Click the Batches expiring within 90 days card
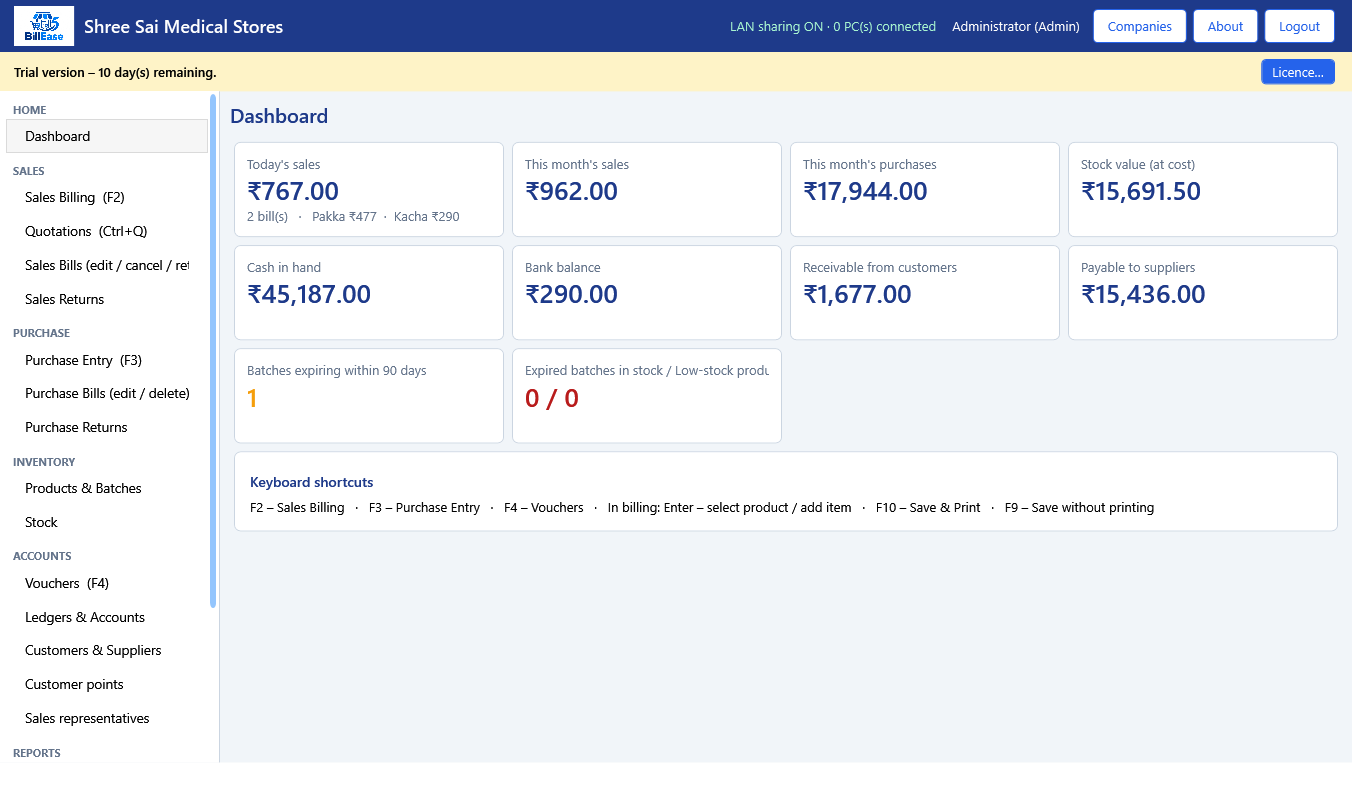Screen dimensions: 1366x800 369,395
